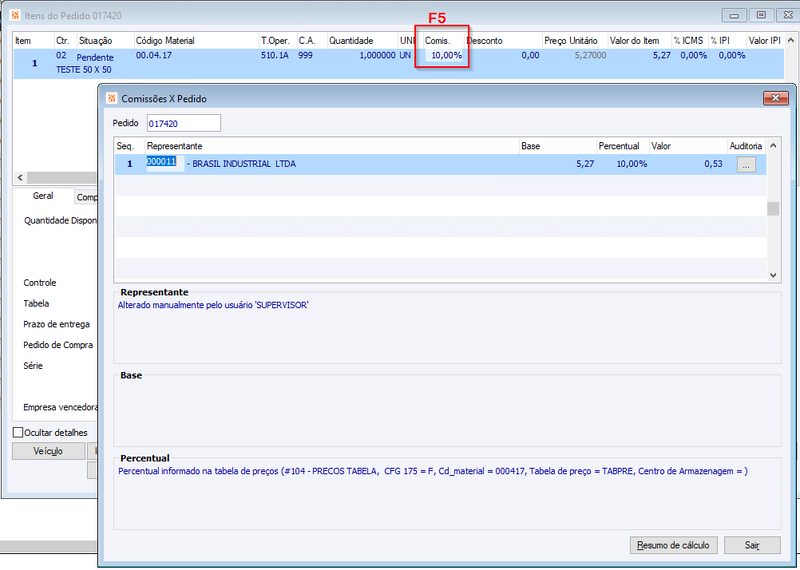Viewport: 800px width, 570px height.
Task: Click the Percentual 10,00% cell in commissions
Action: tap(632, 164)
